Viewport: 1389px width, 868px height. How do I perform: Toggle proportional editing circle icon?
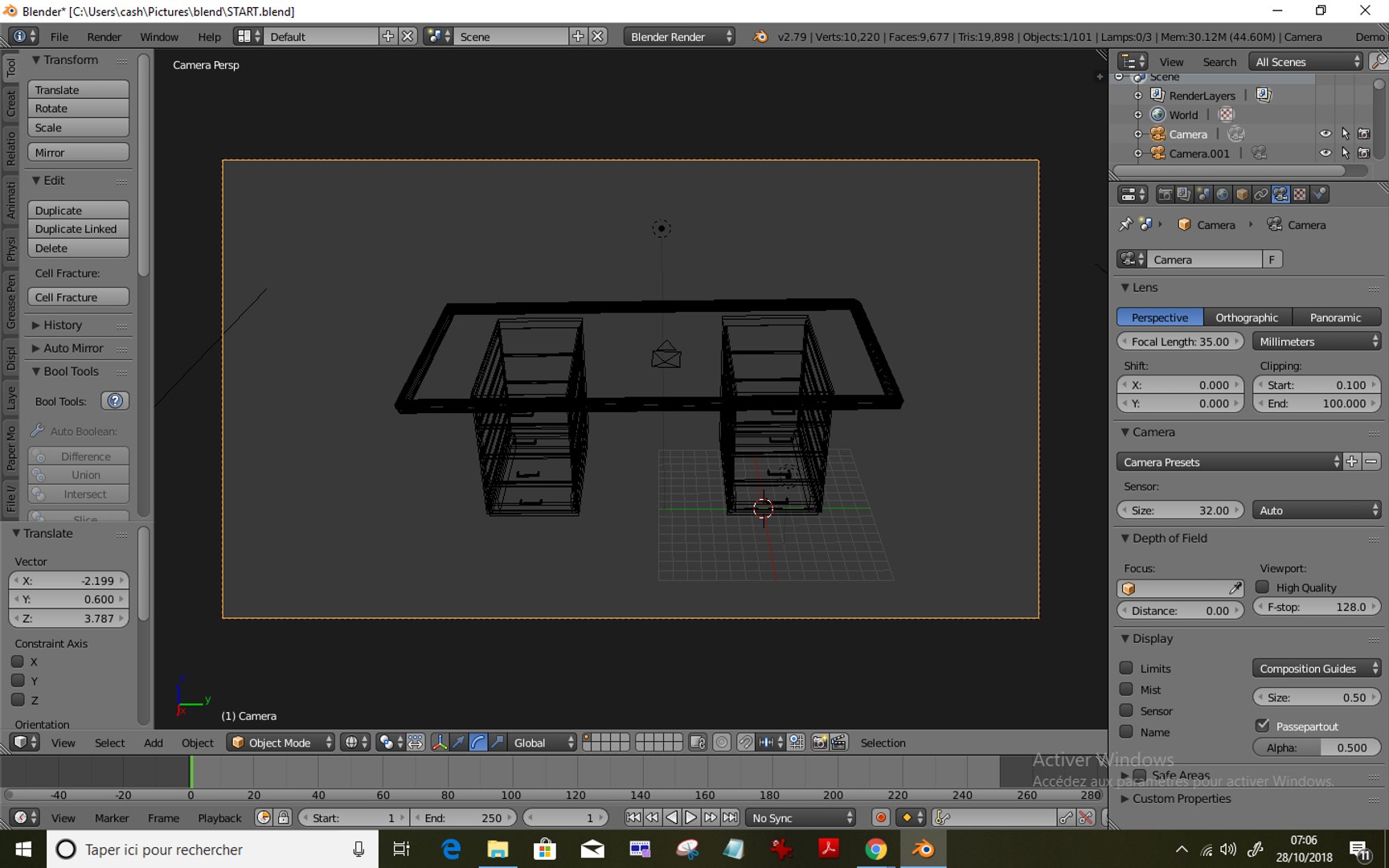click(722, 743)
